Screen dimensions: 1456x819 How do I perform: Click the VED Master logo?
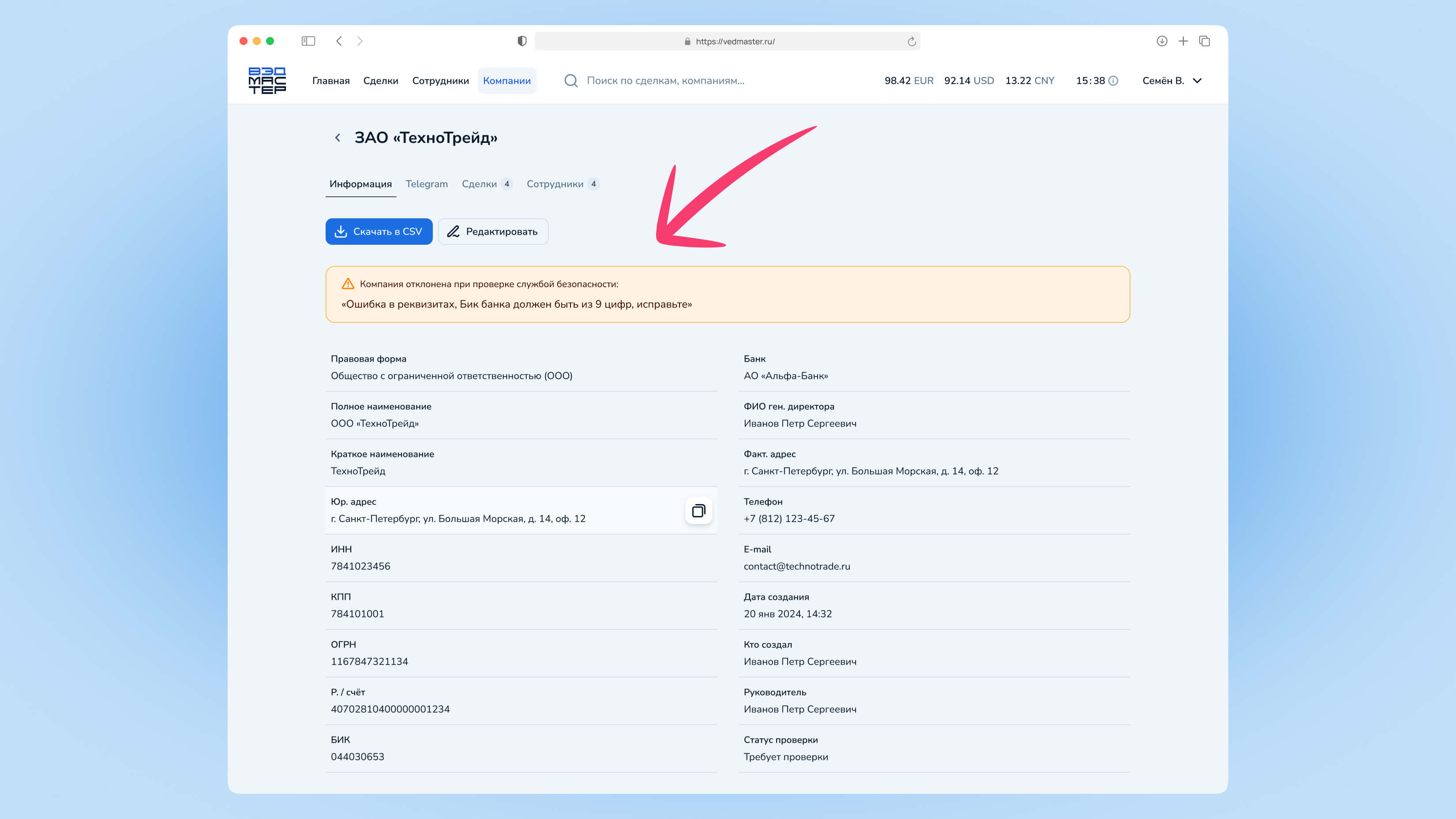pos(267,80)
